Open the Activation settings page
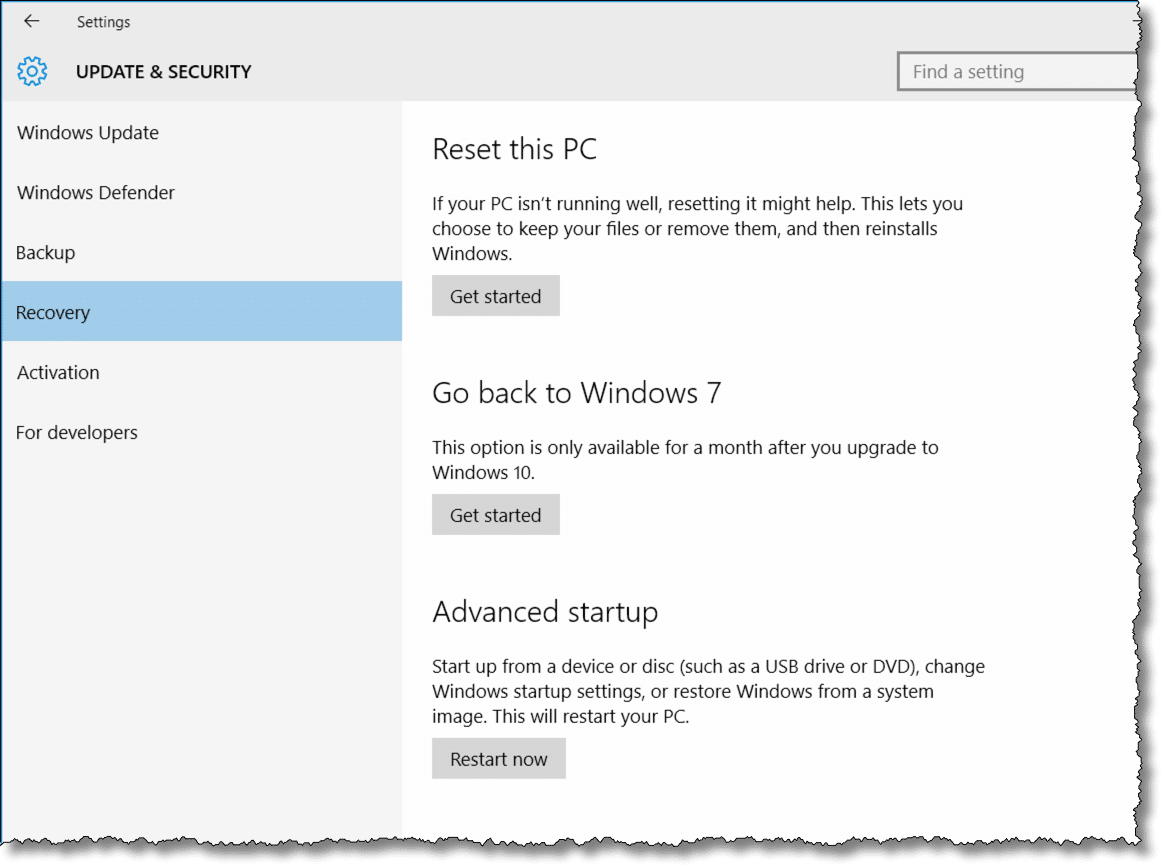1163x867 pixels. pyautogui.click(x=58, y=373)
